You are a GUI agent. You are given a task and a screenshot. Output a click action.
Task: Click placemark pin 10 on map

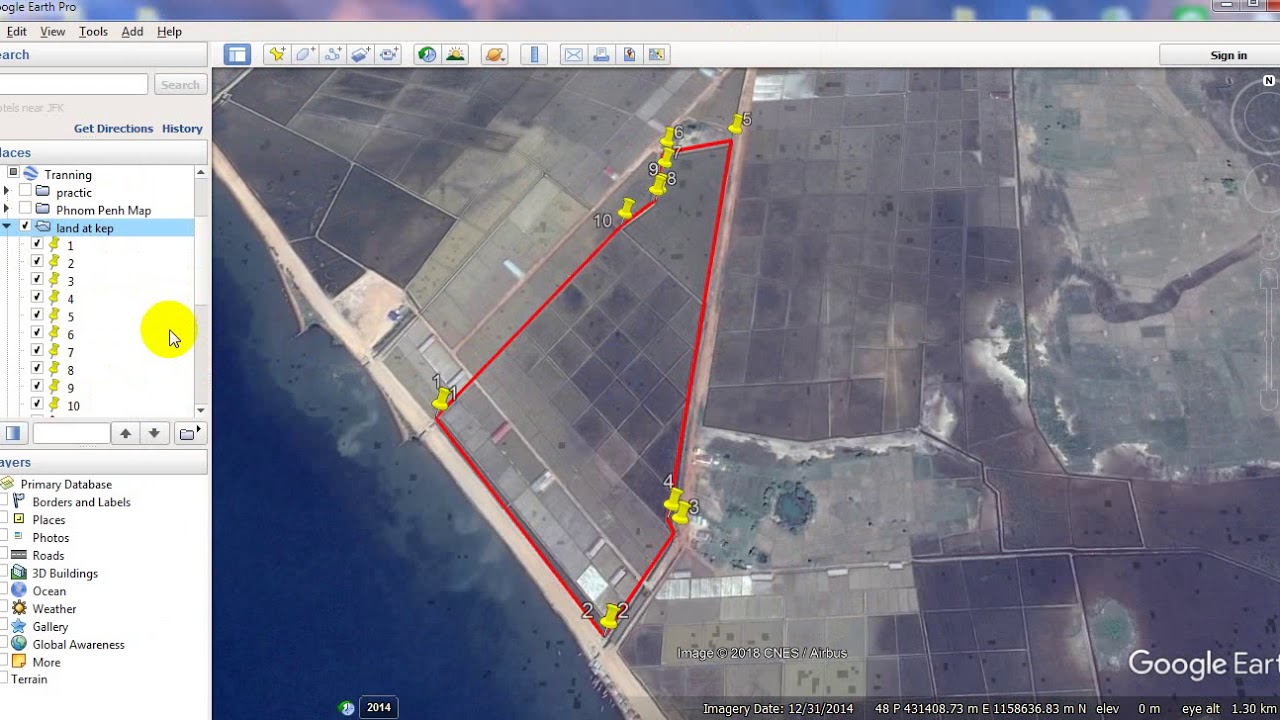click(x=626, y=209)
